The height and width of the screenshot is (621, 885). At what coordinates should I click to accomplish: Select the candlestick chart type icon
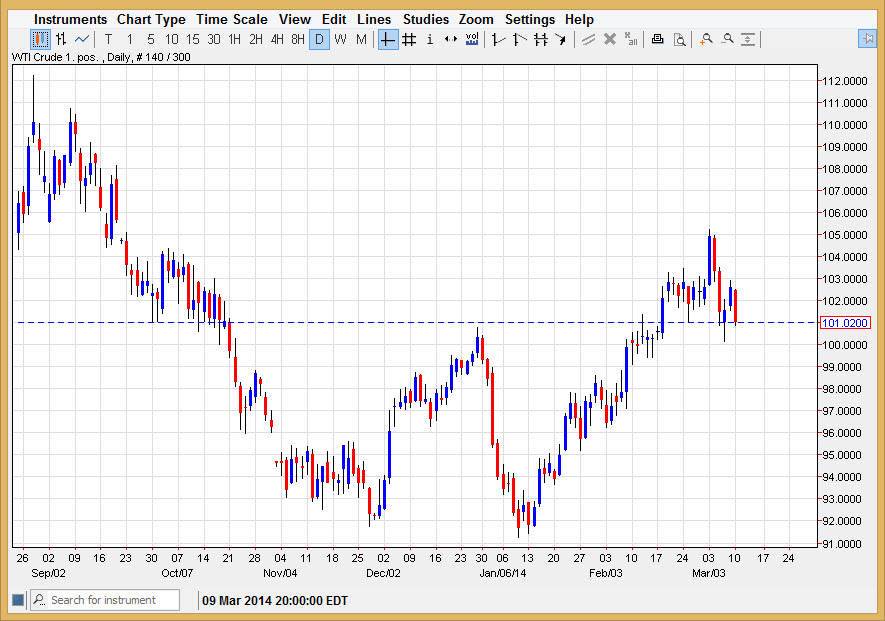pos(40,39)
